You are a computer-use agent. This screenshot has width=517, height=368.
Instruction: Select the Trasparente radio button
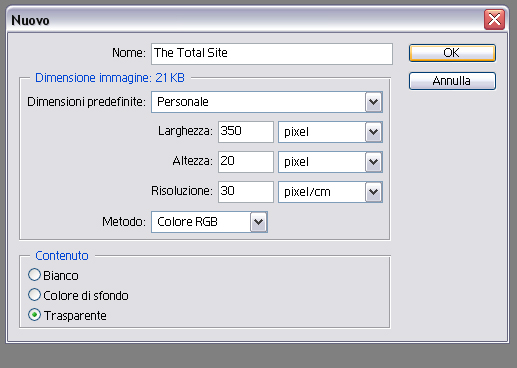34,315
